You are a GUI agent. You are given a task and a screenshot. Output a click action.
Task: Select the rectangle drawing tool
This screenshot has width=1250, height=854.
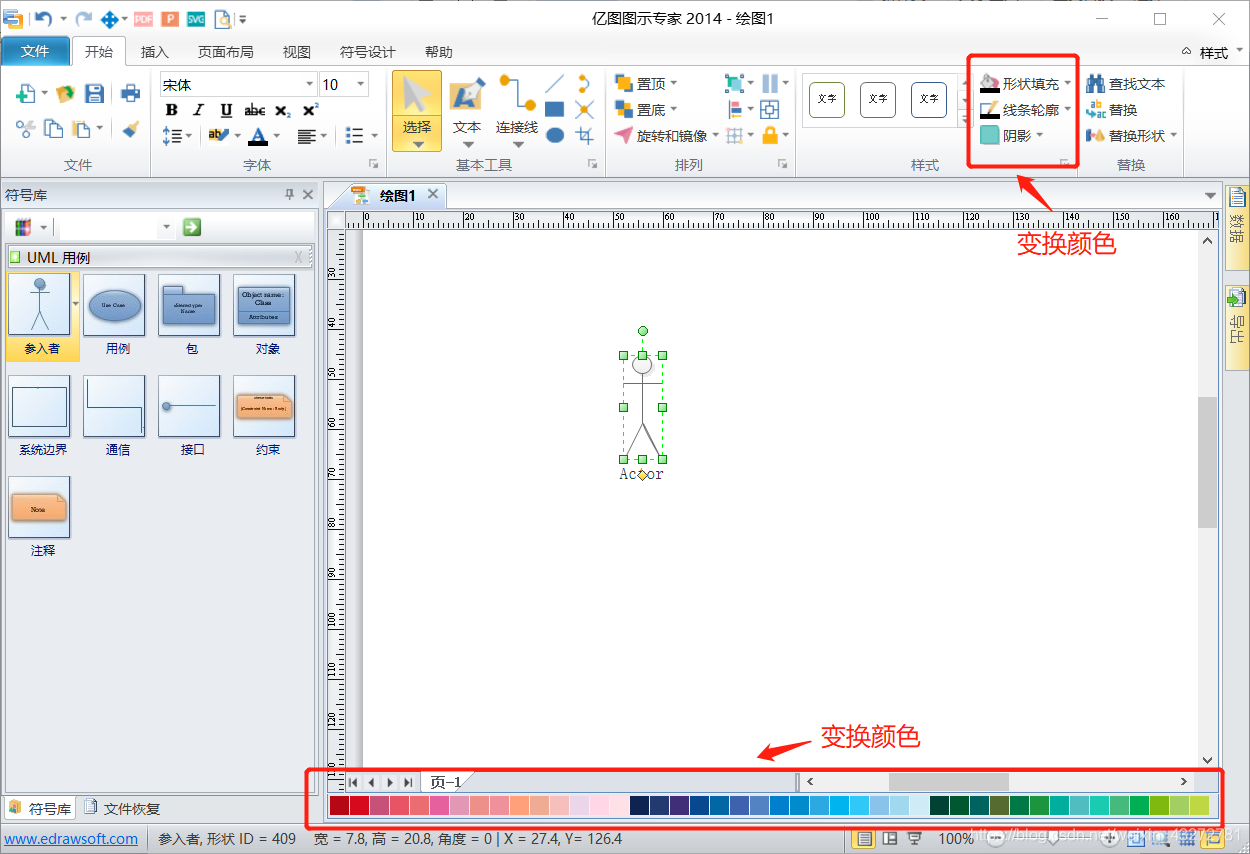tap(555, 109)
